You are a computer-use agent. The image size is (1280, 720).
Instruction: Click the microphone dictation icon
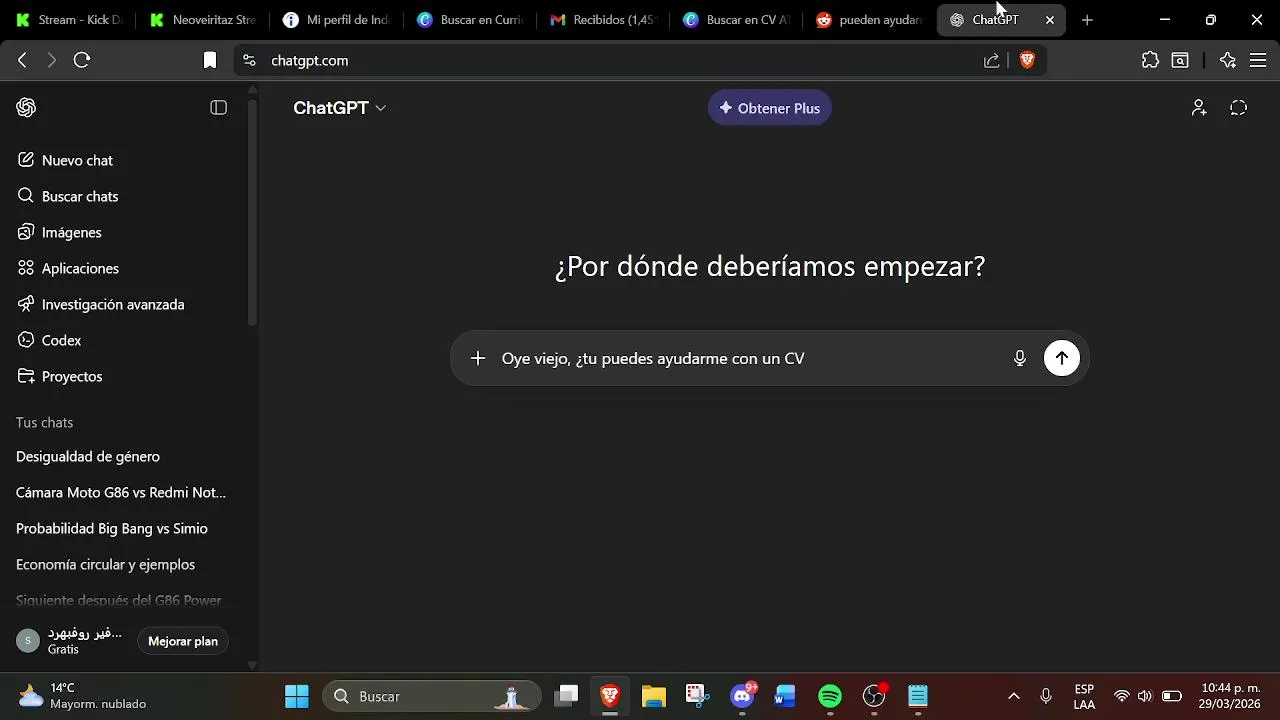1020,358
